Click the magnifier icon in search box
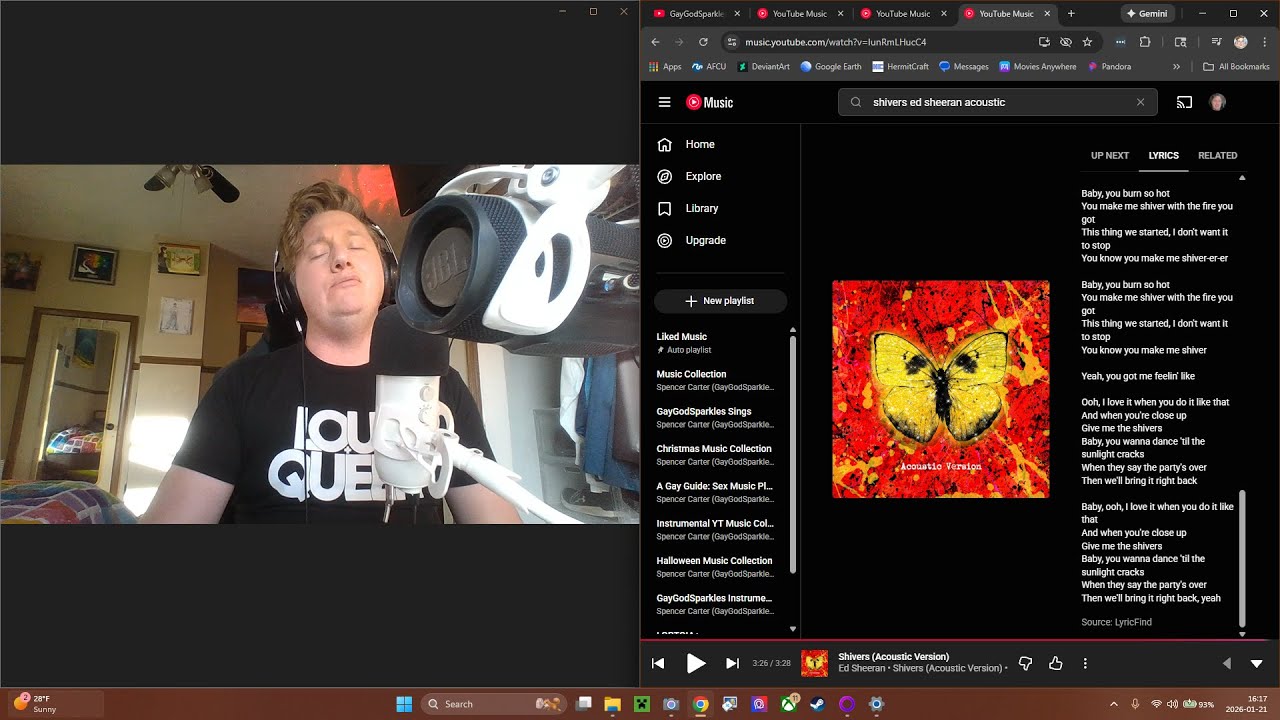The width and height of the screenshot is (1280, 720). click(856, 102)
